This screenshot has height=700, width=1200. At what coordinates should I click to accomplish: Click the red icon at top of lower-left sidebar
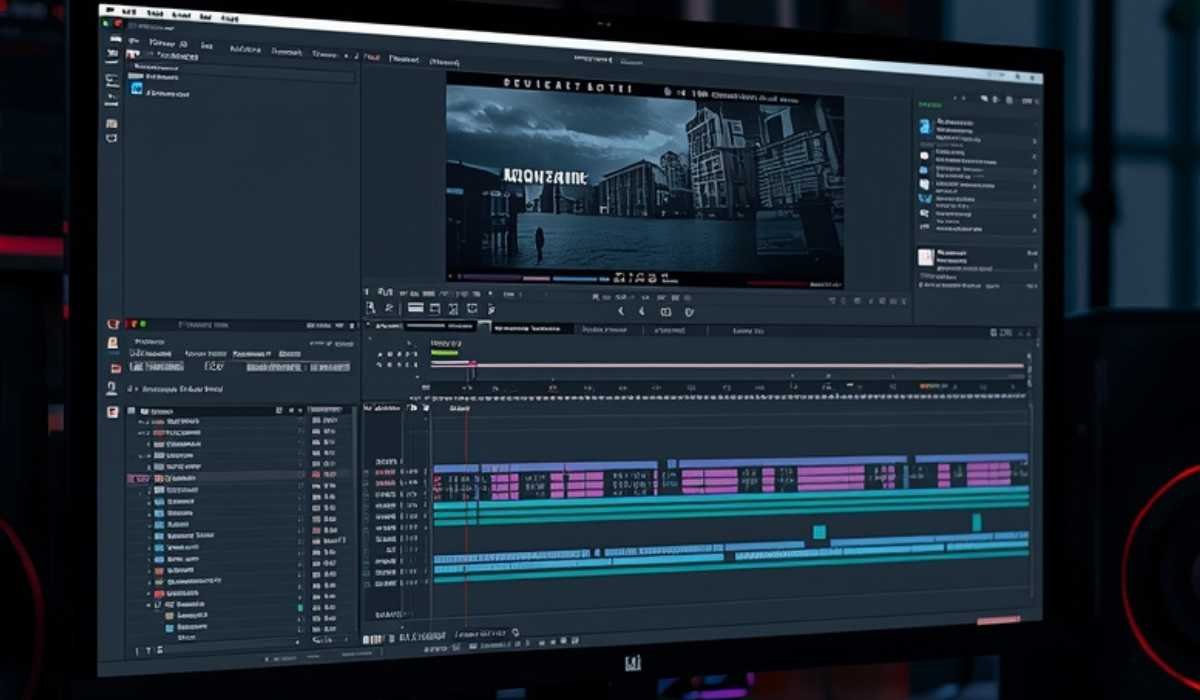113,324
